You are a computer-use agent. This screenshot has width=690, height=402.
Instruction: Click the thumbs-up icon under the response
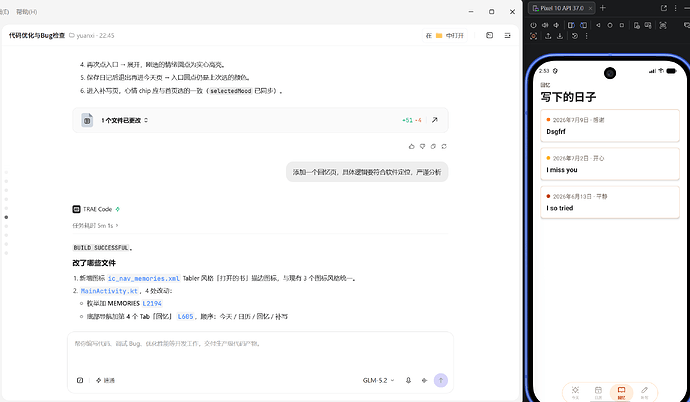(411, 146)
